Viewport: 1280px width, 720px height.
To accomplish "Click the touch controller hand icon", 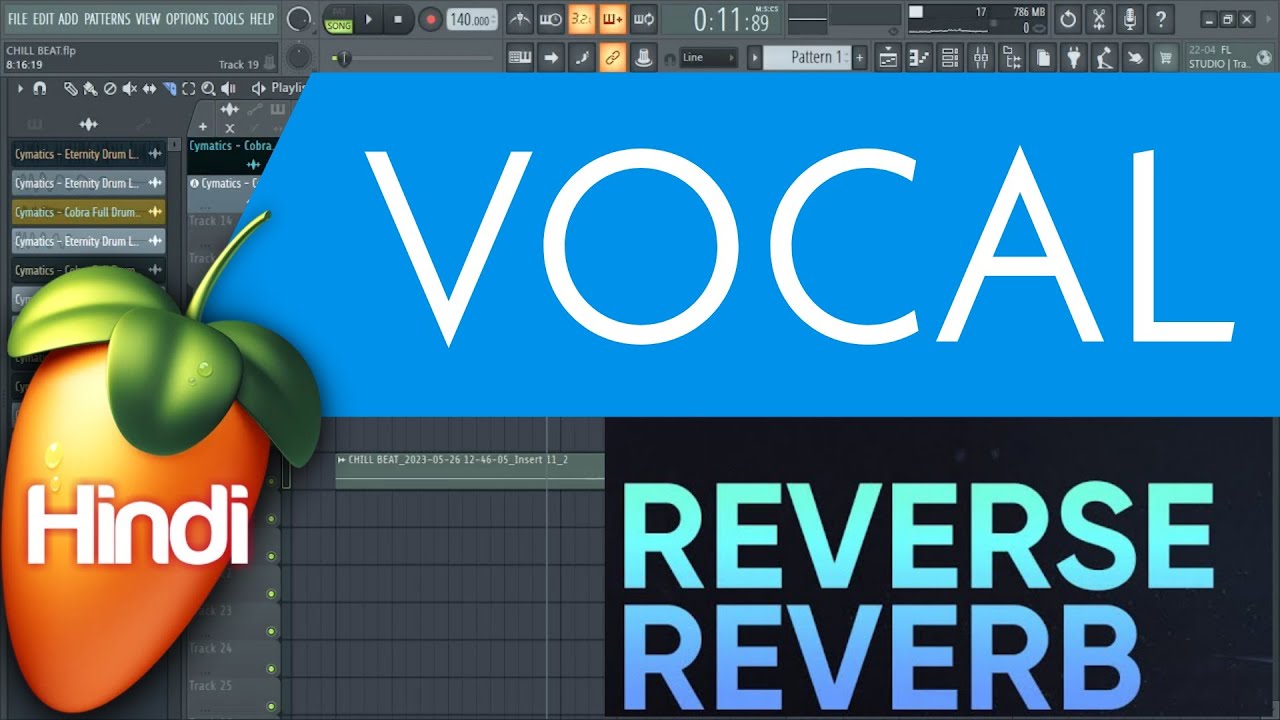I will click(1136, 58).
